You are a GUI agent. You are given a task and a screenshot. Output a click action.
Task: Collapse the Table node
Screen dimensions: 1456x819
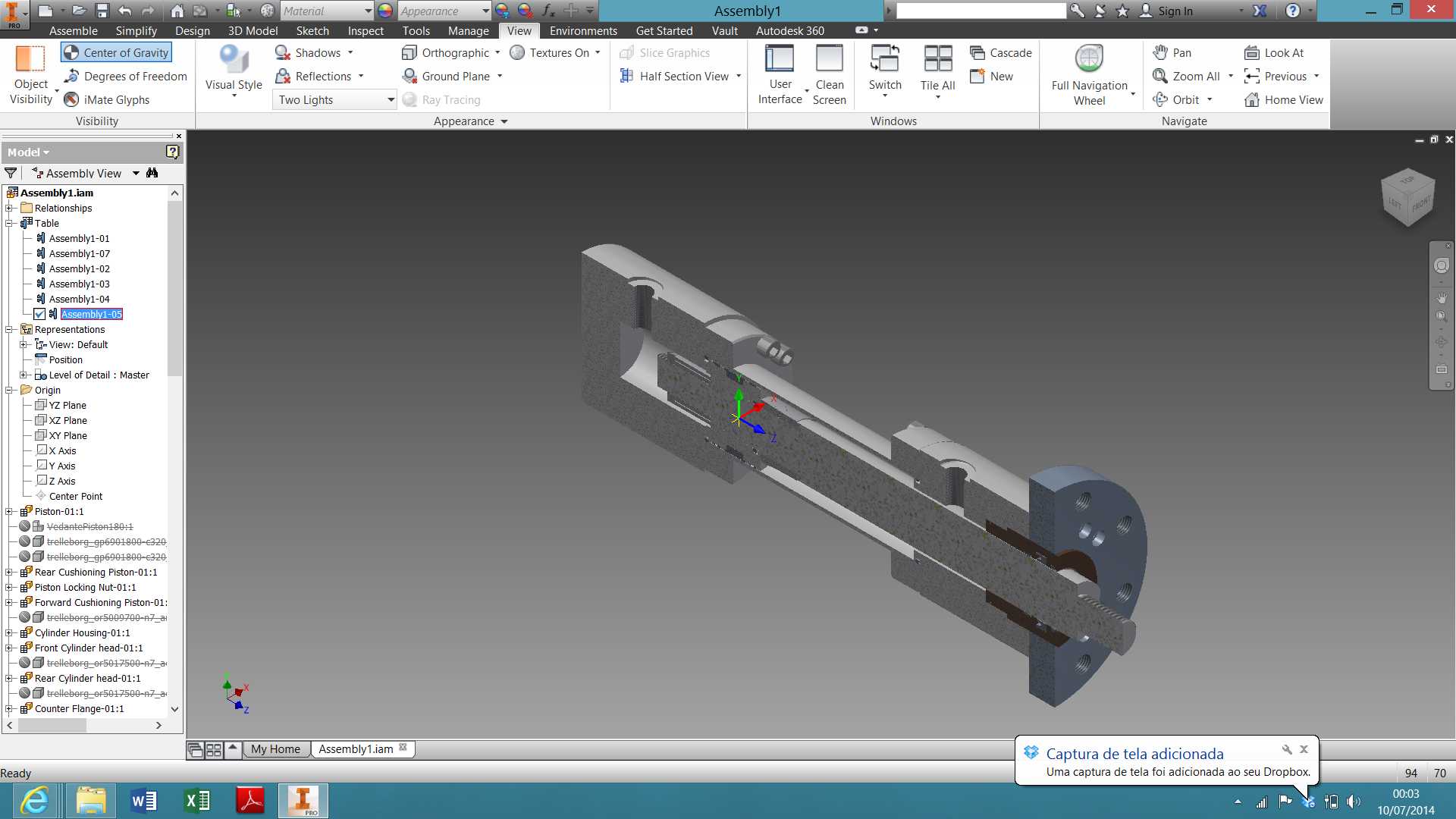[x=10, y=223]
